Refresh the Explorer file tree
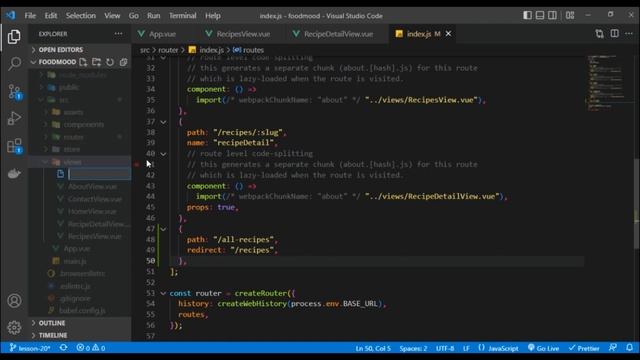The width and height of the screenshot is (640, 360). tap(110, 62)
